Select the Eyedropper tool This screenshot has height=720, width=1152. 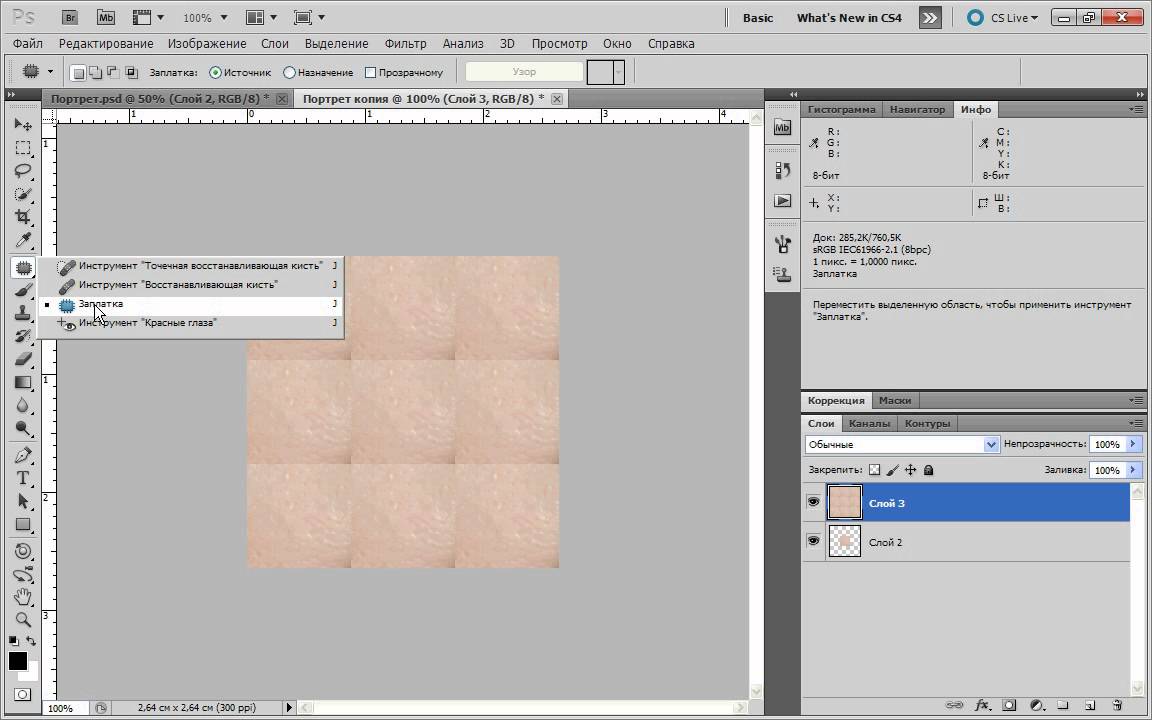pos(22,241)
